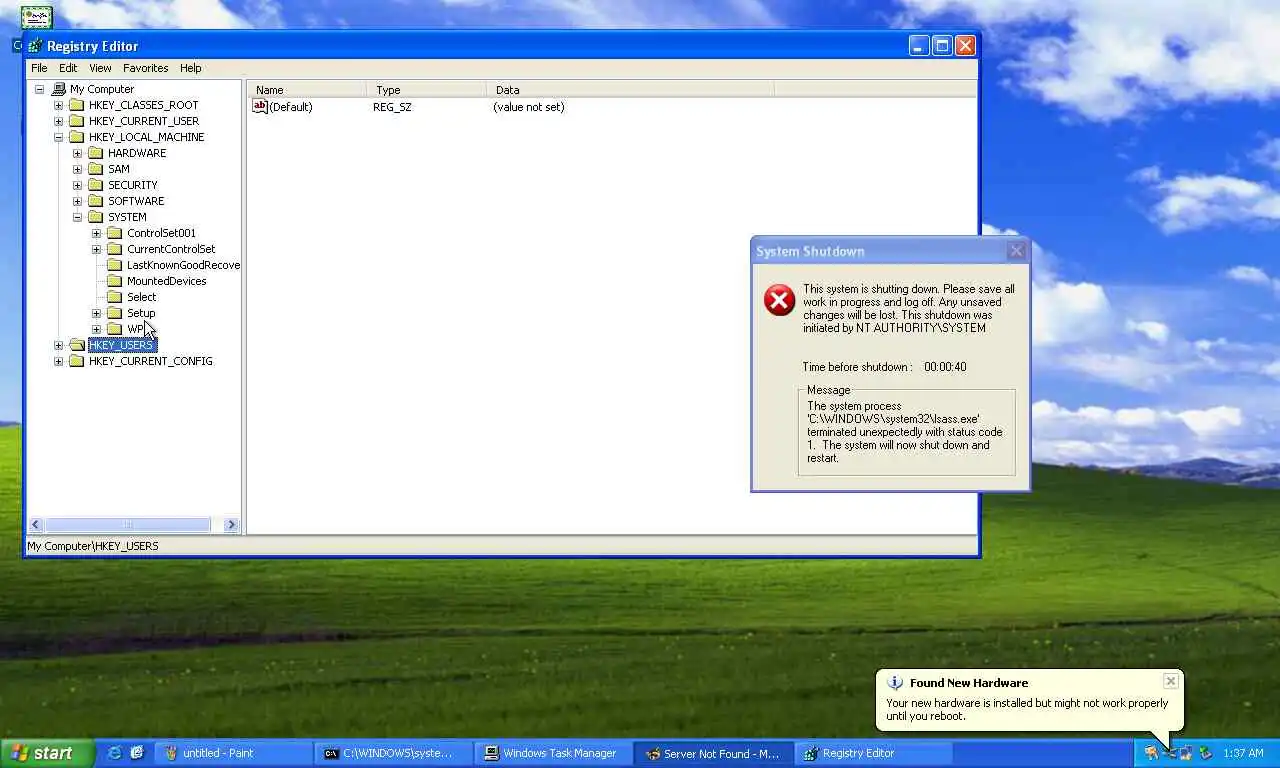Click the Start button
This screenshot has width=1280, height=768.
coord(47,753)
